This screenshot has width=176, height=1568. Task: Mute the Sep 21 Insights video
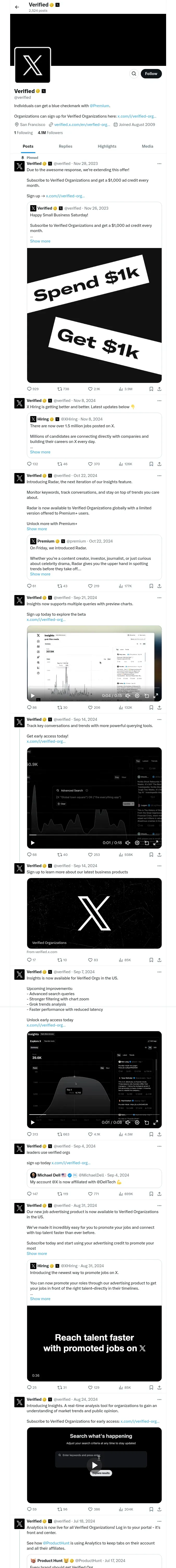pyautogui.click(x=128, y=695)
